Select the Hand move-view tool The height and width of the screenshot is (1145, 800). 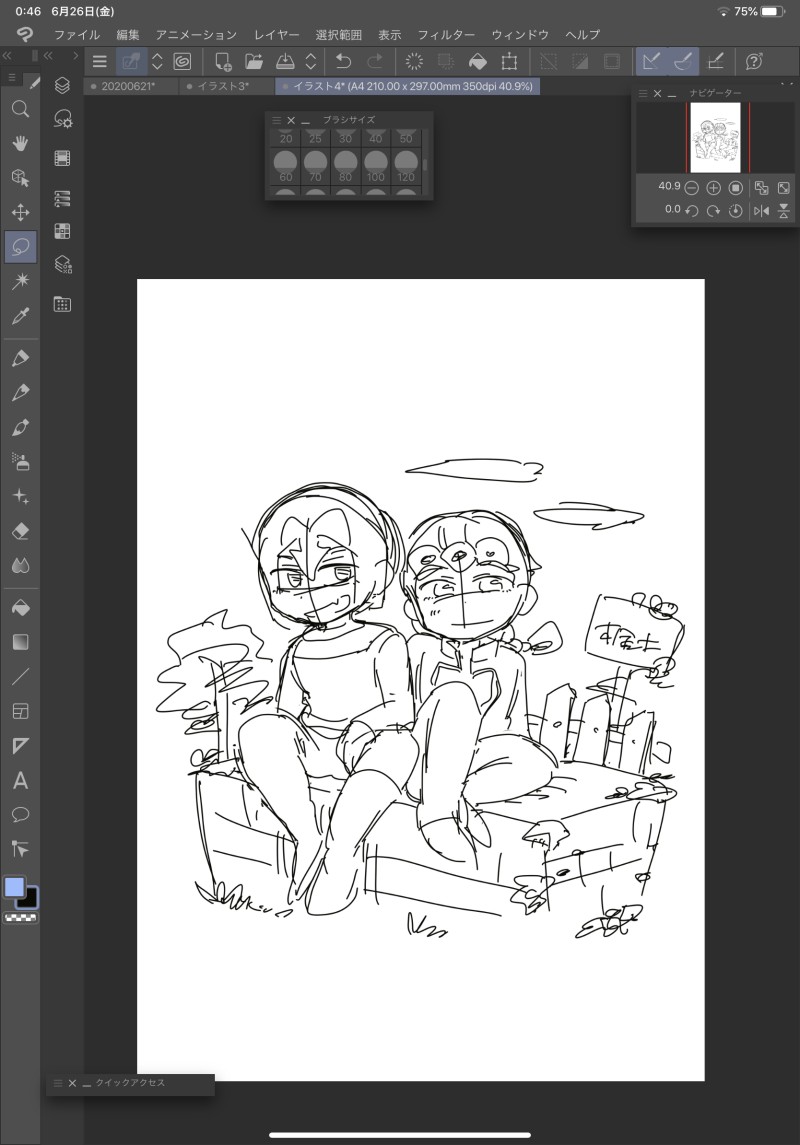(20, 143)
